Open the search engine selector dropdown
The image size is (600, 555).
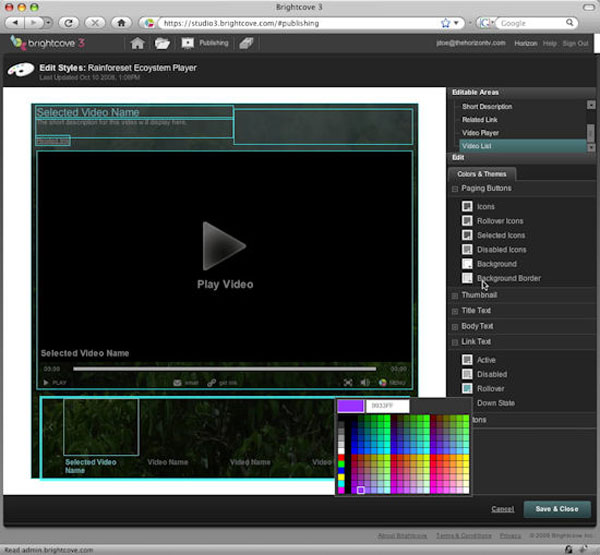click(x=486, y=23)
